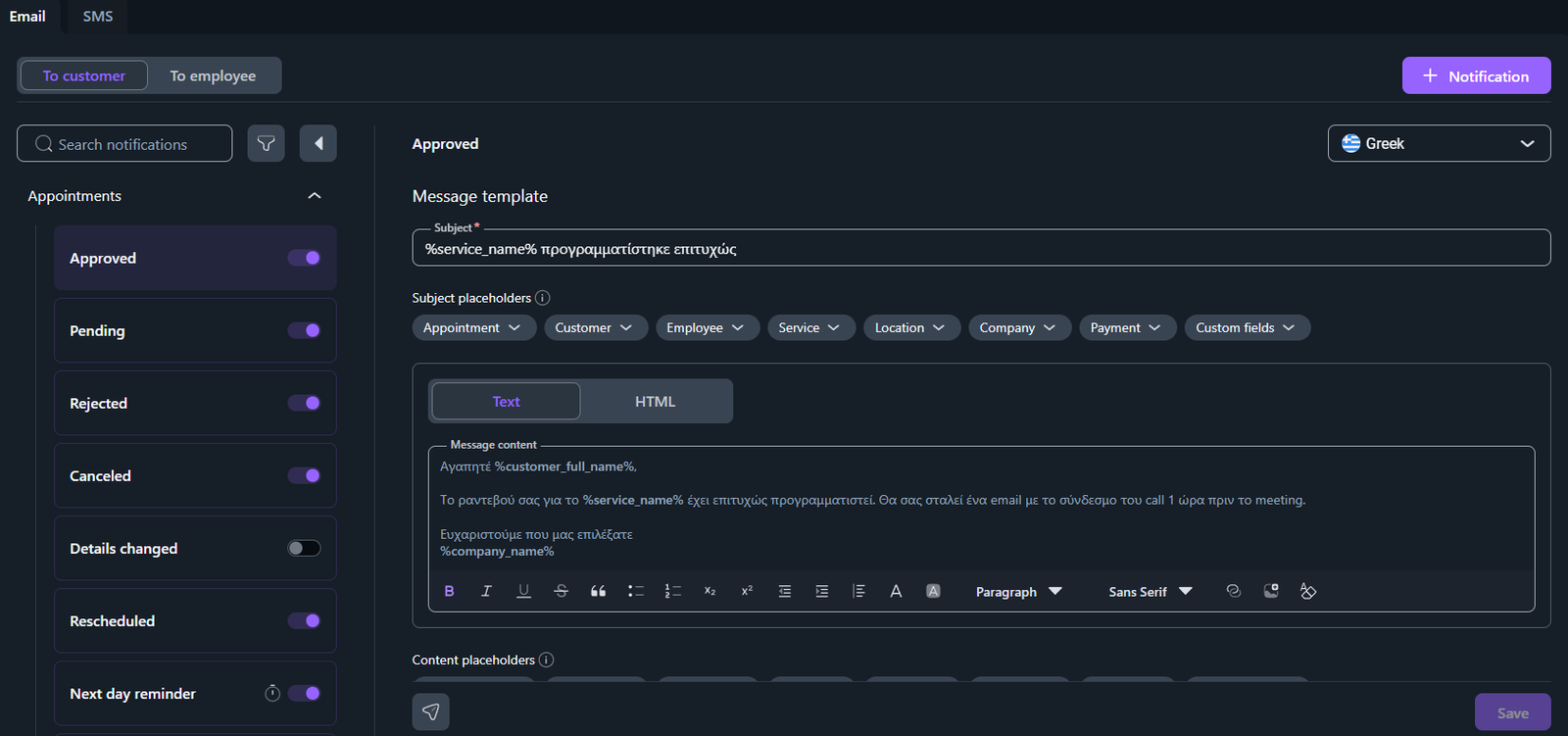Clear formatting with the eraser icon
1568x736 pixels.
click(x=1307, y=591)
